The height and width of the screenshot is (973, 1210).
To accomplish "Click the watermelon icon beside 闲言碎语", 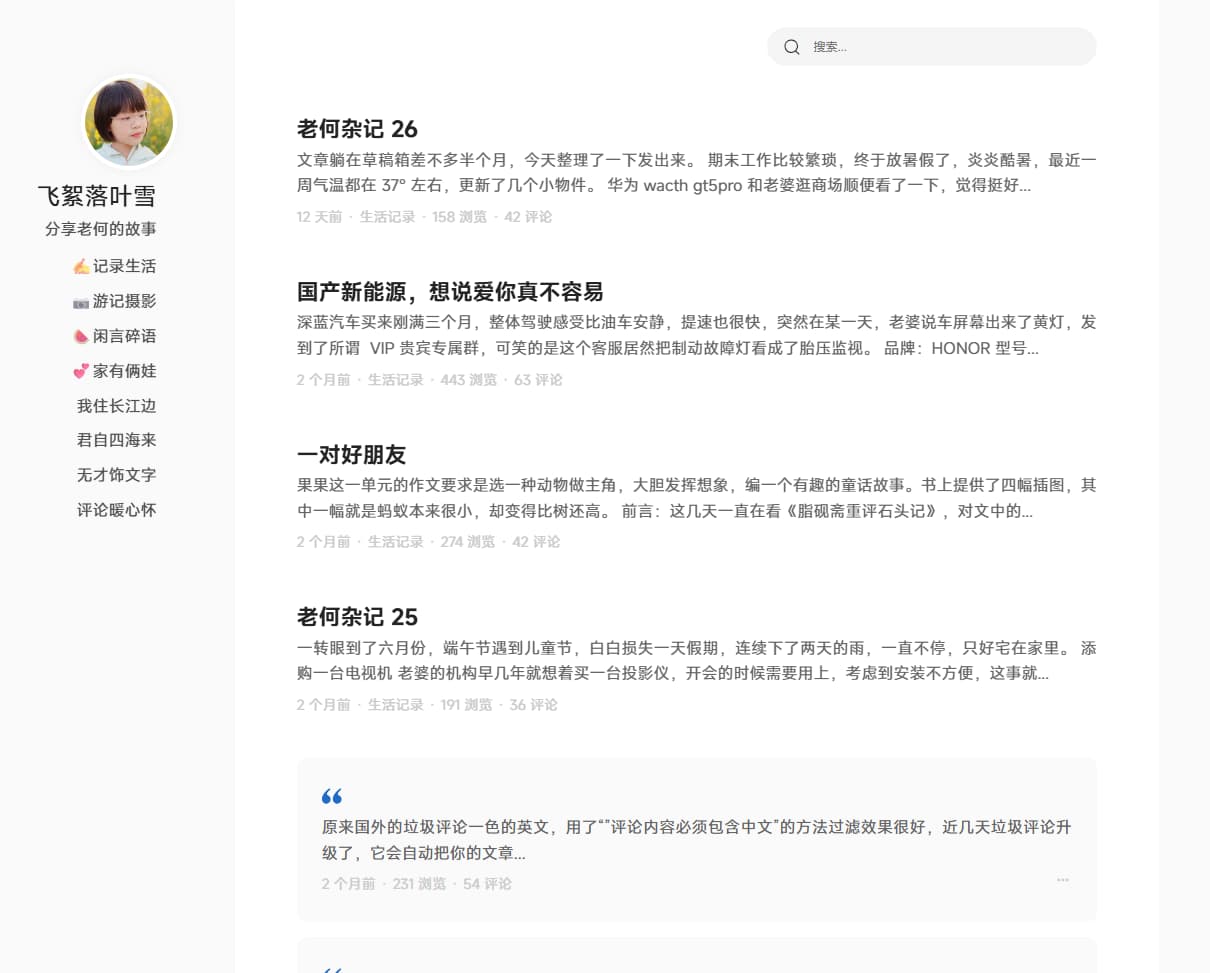I will click(81, 337).
